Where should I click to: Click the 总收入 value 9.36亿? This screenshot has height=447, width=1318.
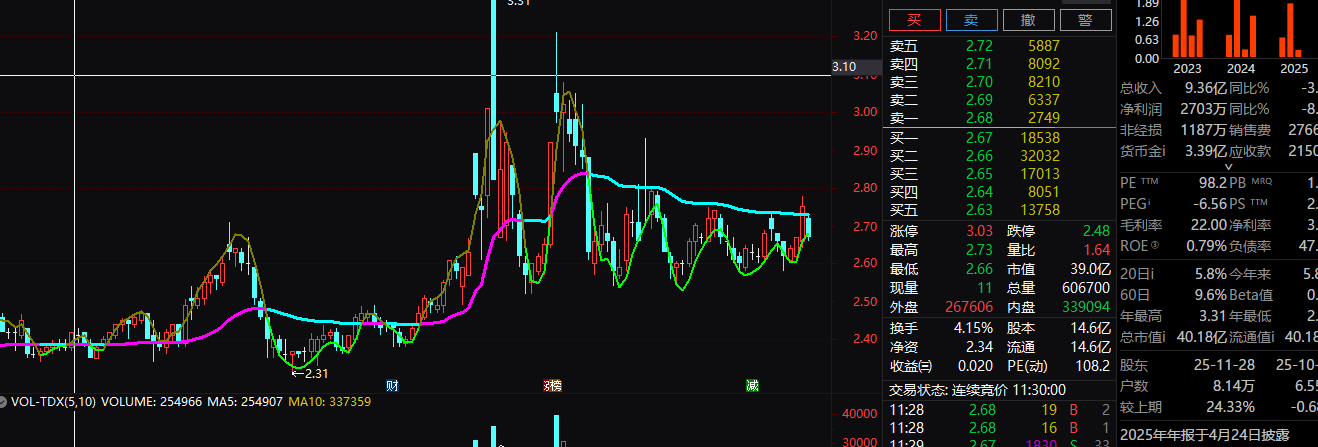(x=1205, y=88)
